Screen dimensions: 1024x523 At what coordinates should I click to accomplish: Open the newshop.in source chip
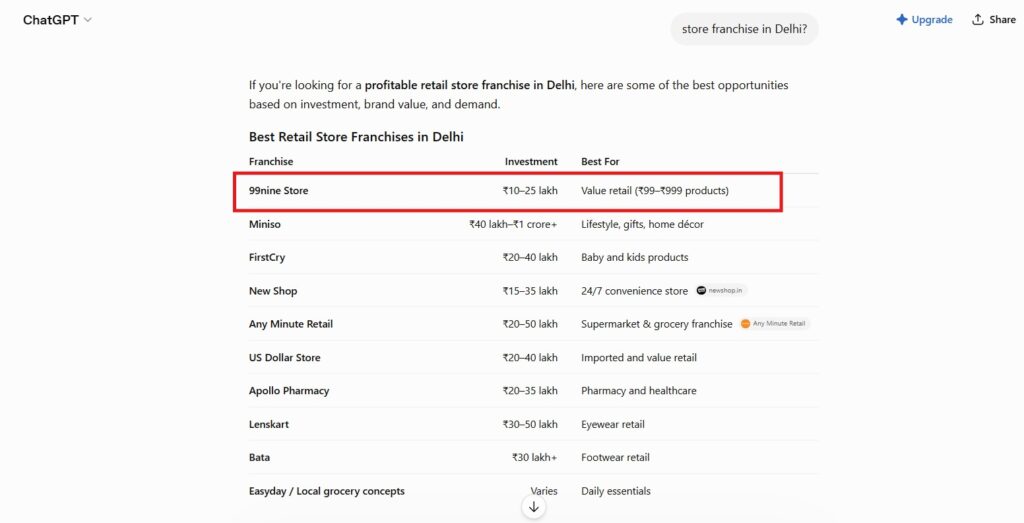point(720,291)
